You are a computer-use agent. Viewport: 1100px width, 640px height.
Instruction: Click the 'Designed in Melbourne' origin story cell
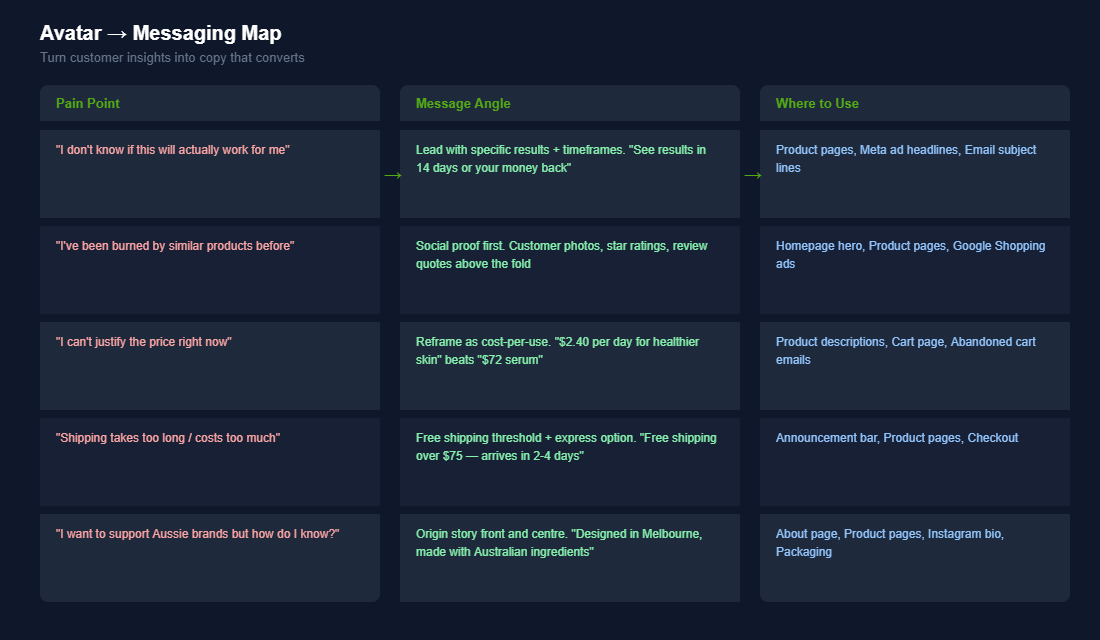coord(569,558)
